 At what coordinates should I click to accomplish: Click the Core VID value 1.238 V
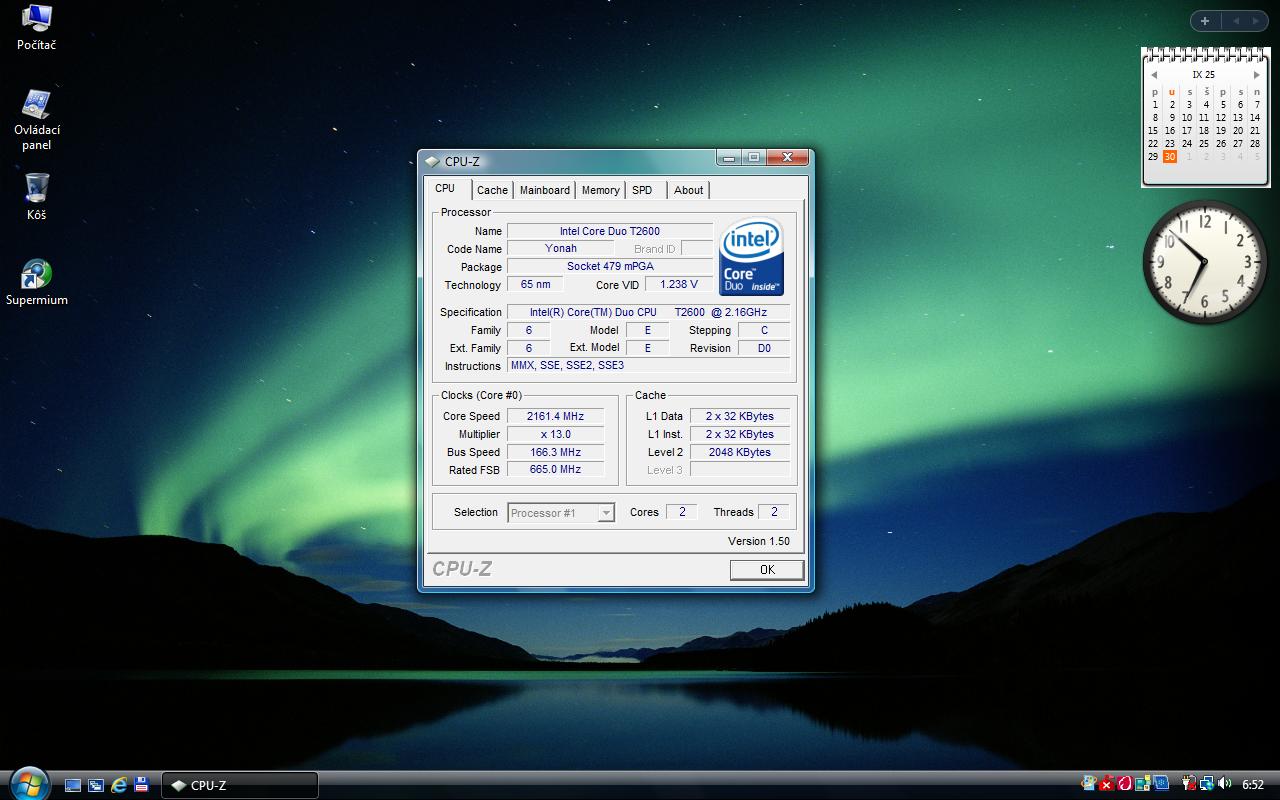point(679,284)
